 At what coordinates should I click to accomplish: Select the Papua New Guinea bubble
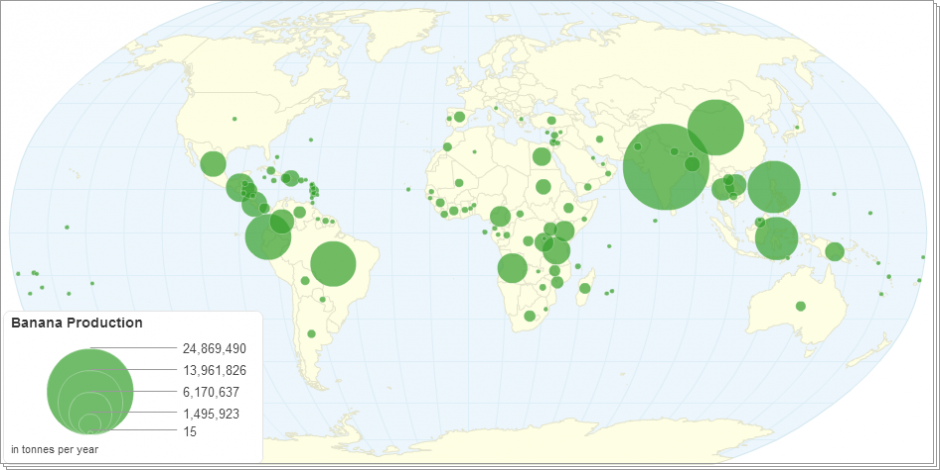[835, 251]
